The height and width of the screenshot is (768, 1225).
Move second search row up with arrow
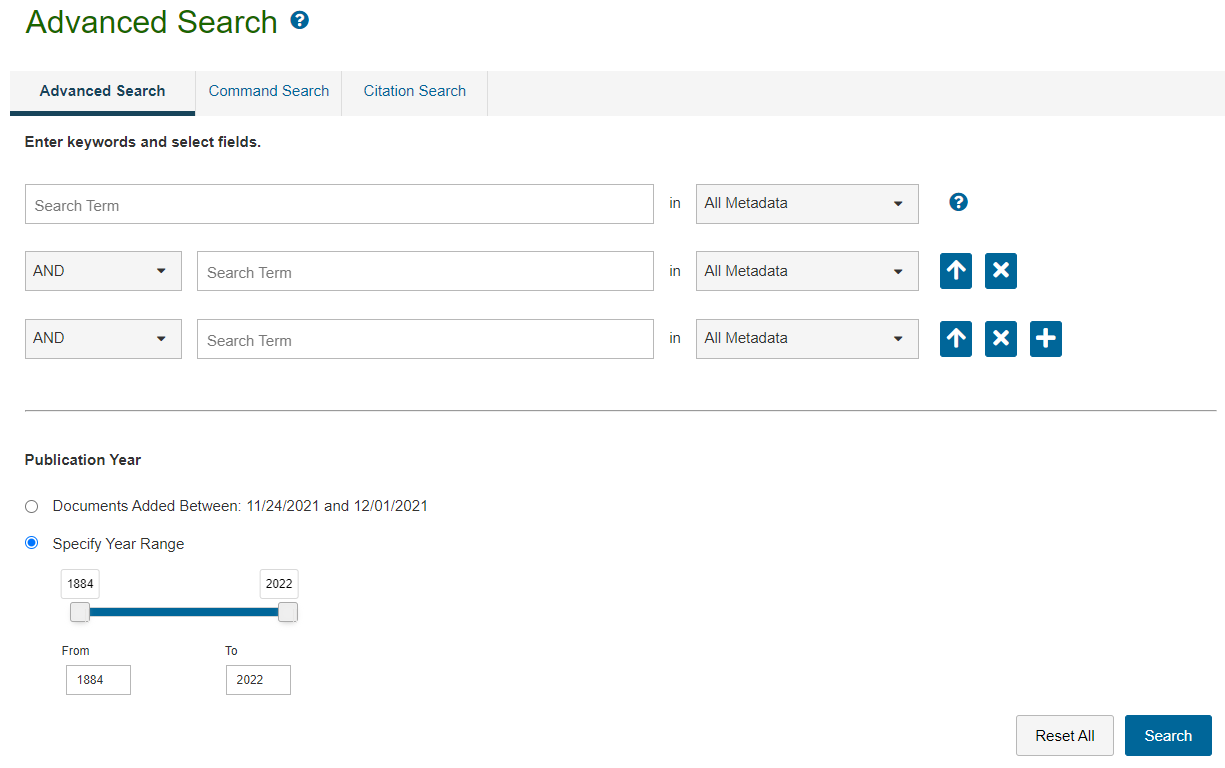click(x=956, y=271)
